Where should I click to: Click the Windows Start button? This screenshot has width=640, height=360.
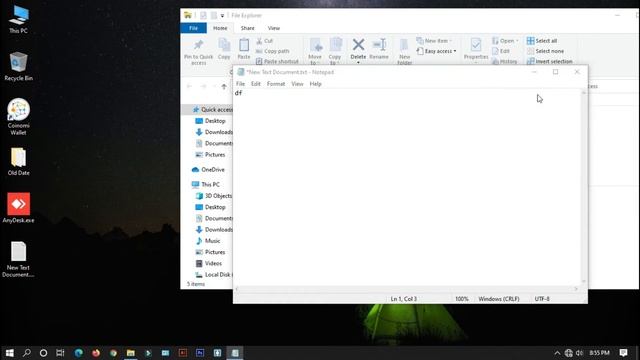(9, 353)
